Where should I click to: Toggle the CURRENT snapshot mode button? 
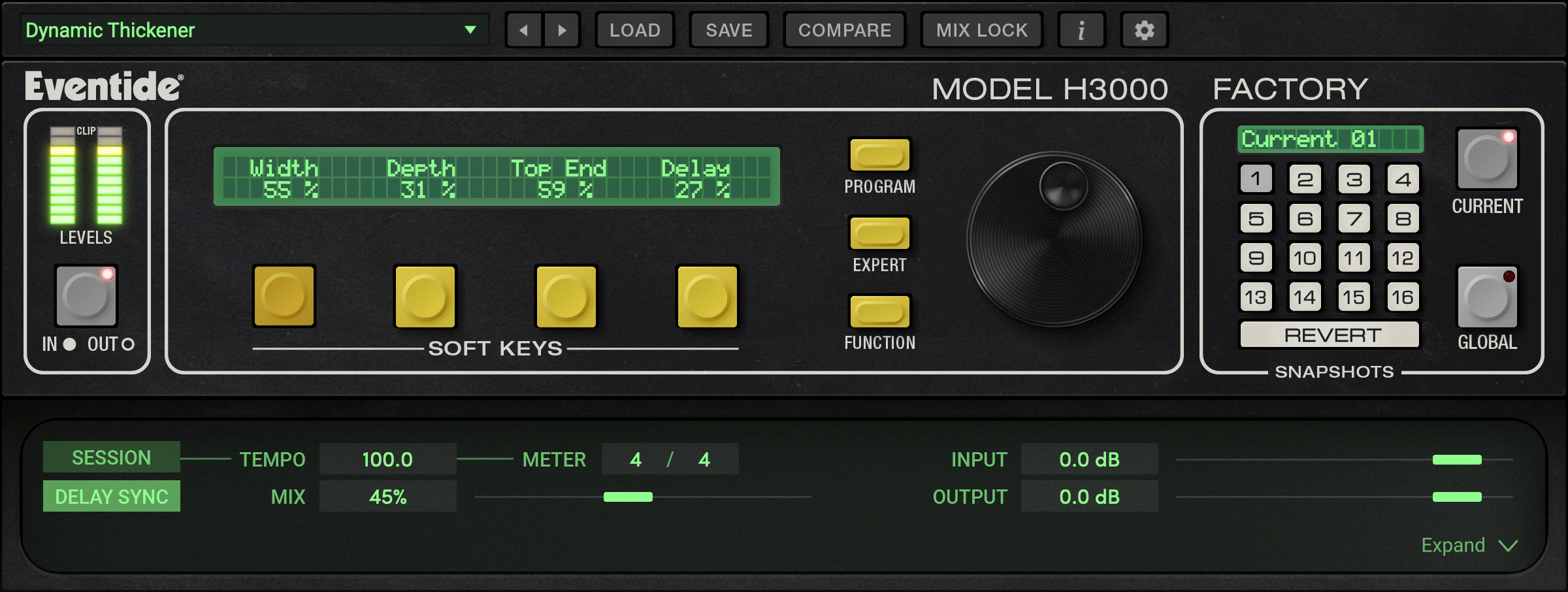pos(1488,159)
